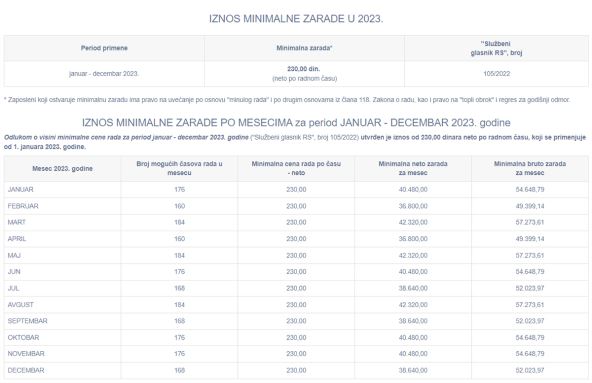Click the heading IZNOS MINIMALNE ZARADE PO MESECIMA

pos(296,122)
